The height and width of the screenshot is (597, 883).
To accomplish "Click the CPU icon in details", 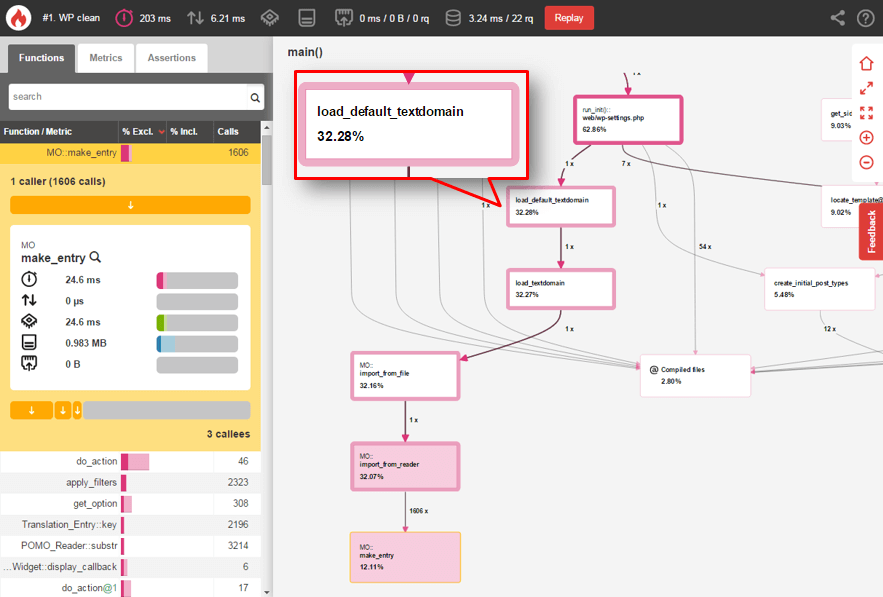I will [29, 322].
